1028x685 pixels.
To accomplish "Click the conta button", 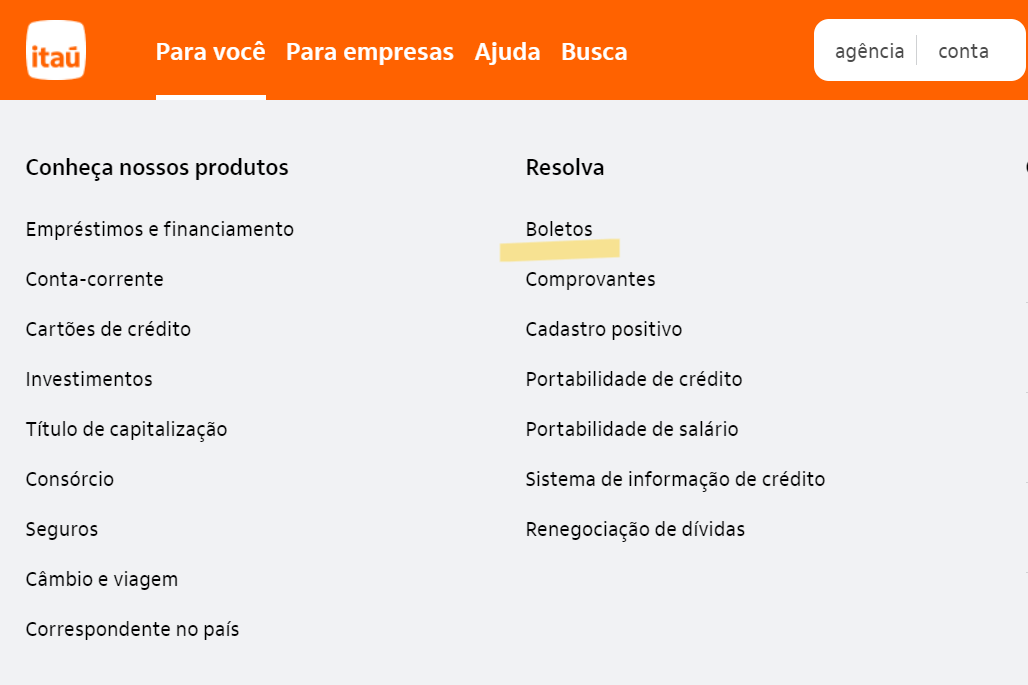I will (963, 51).
